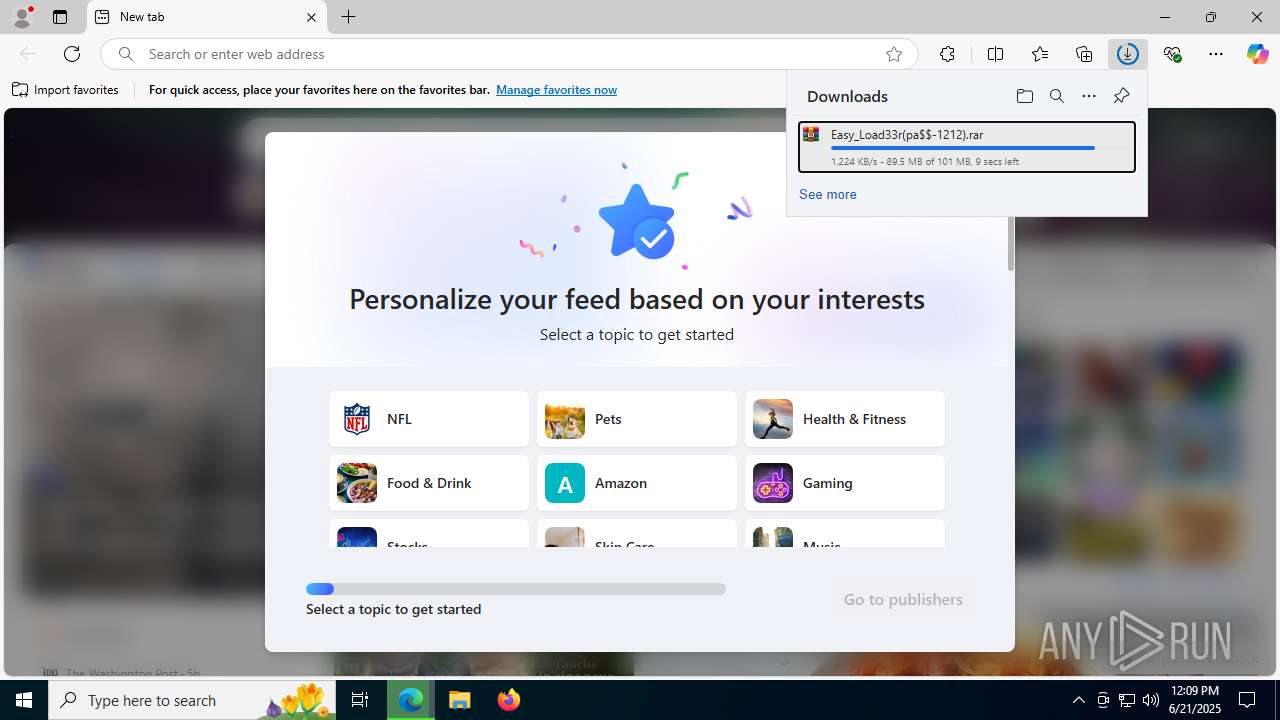Open the Collections icon
This screenshot has height=720, width=1280.
click(1084, 54)
